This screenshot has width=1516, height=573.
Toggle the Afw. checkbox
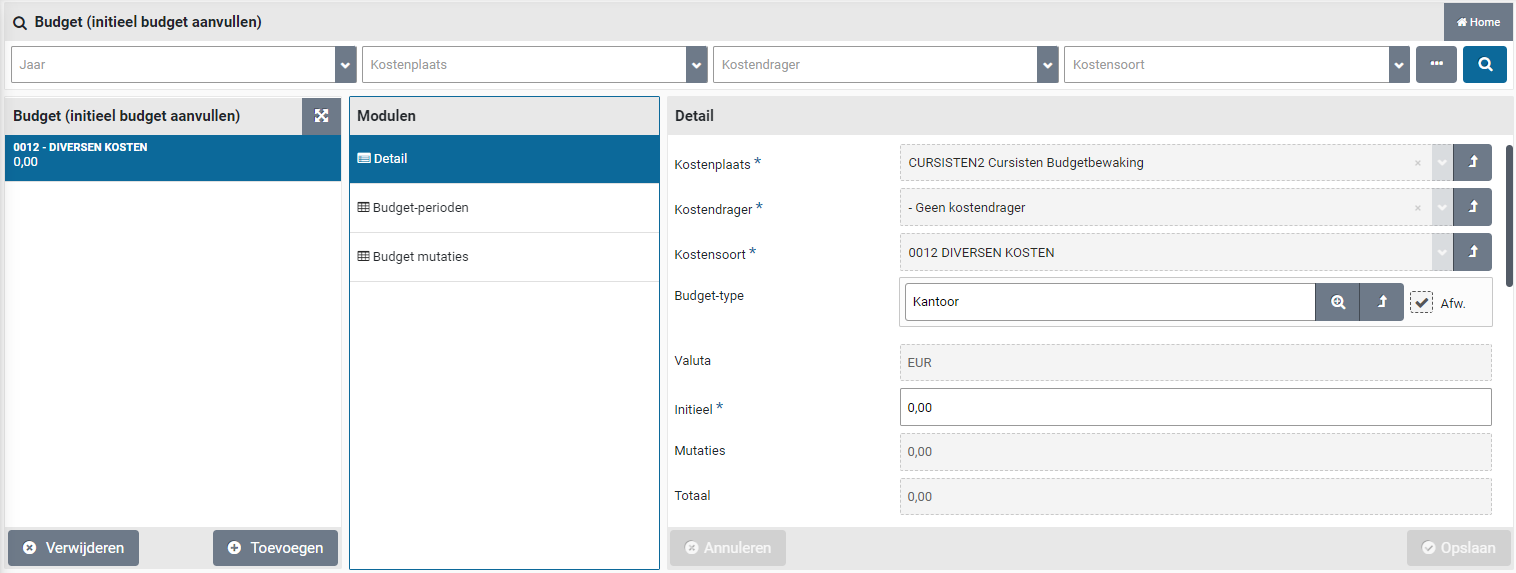point(1421,303)
